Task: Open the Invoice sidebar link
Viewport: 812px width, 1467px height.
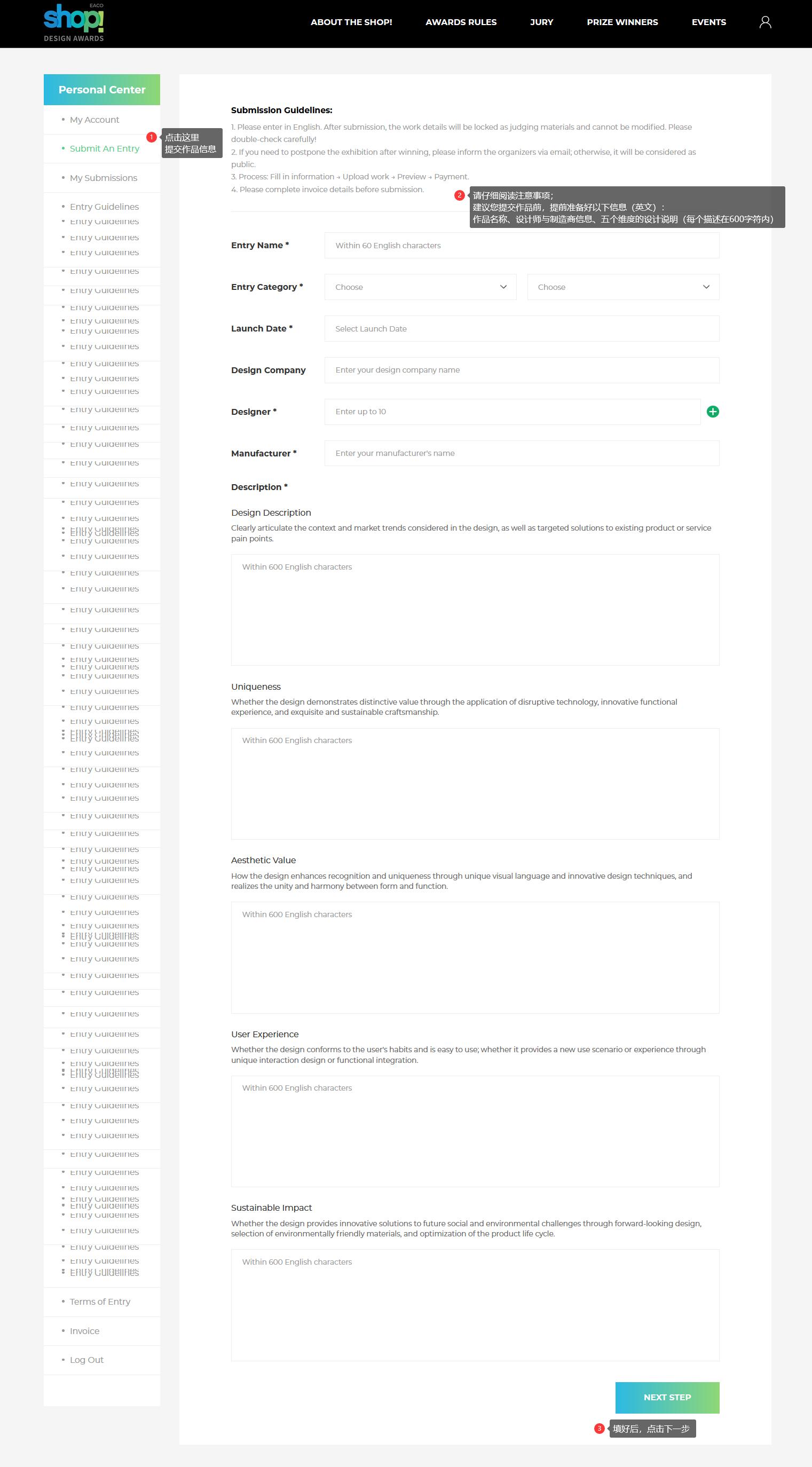Action: [84, 1331]
